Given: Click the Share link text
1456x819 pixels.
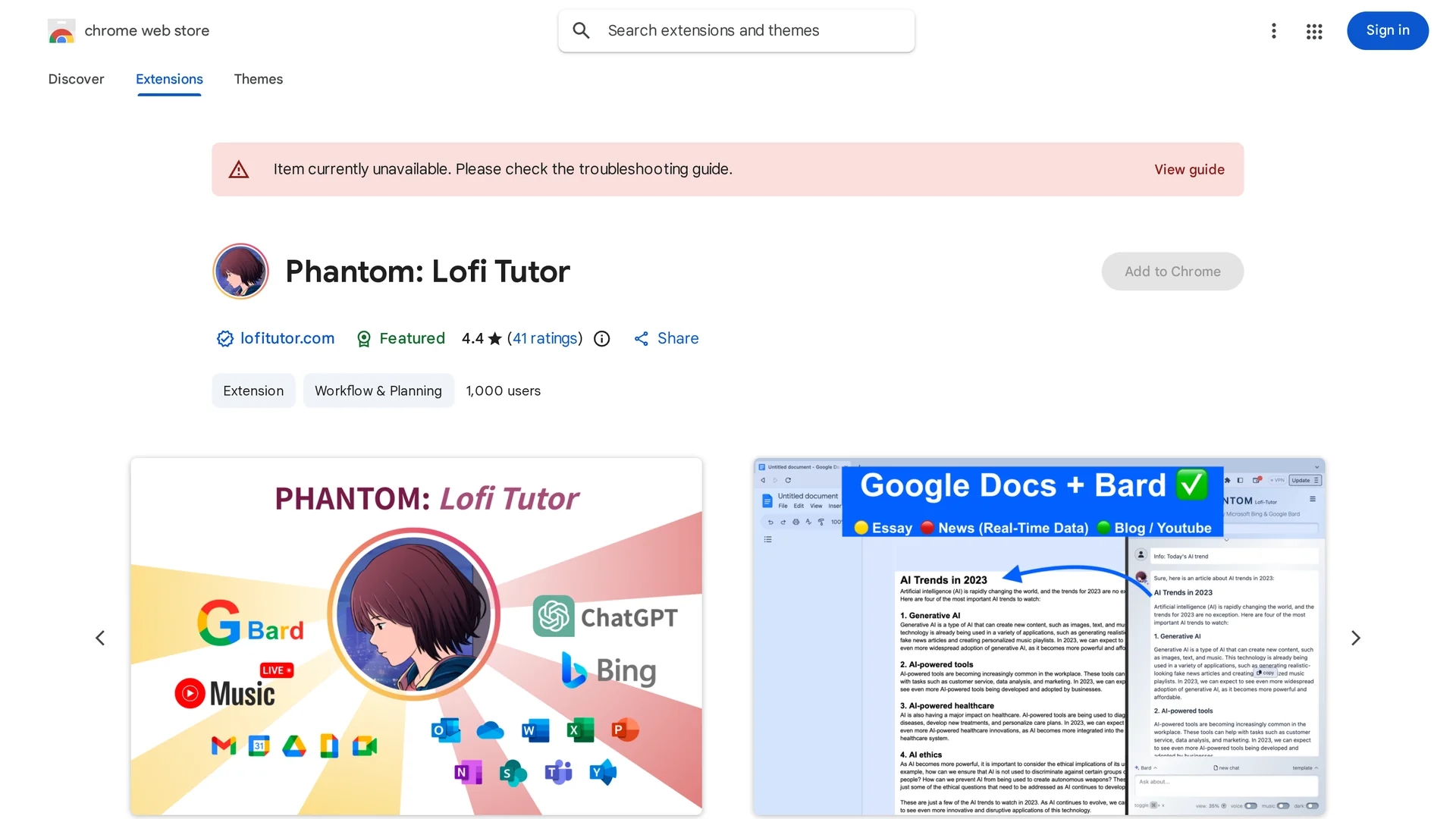Looking at the screenshot, I should [x=678, y=338].
